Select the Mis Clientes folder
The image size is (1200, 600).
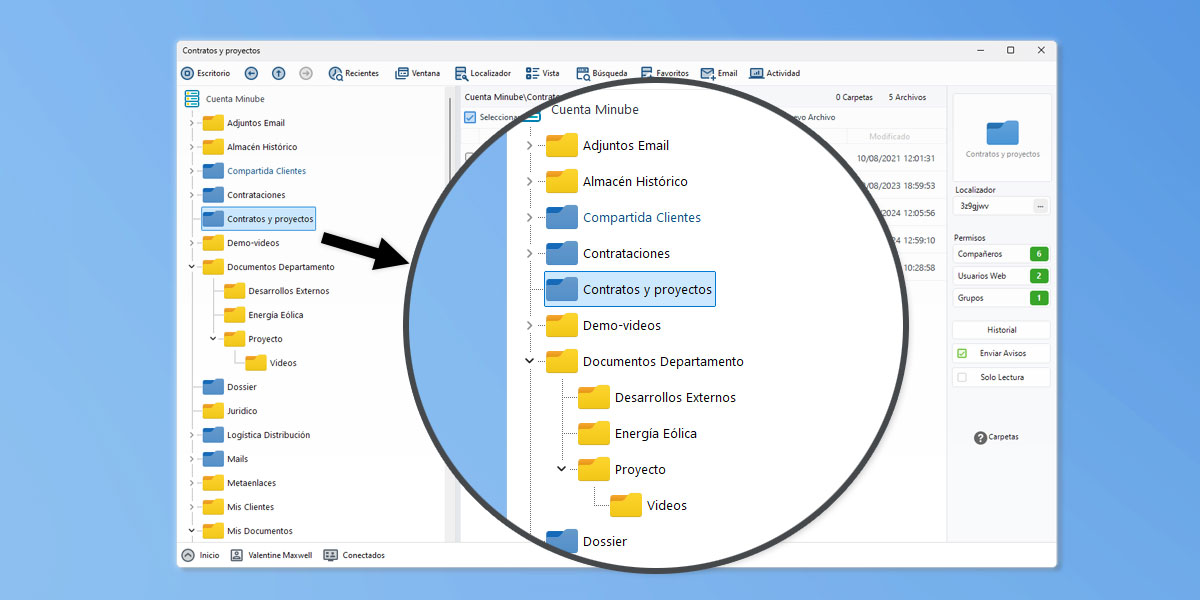pyautogui.click(x=238, y=507)
